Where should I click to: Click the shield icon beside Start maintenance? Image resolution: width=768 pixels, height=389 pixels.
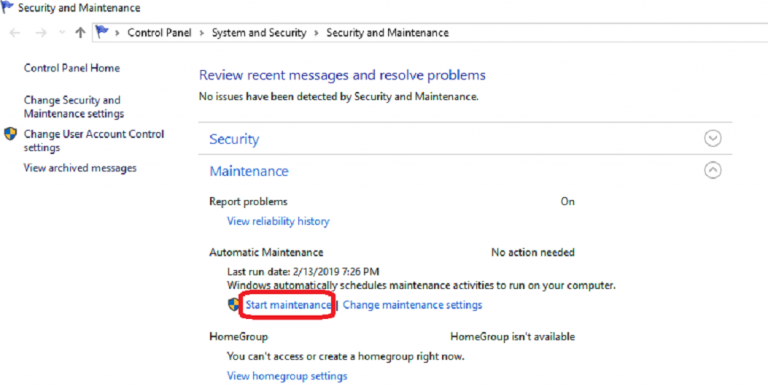tap(234, 305)
